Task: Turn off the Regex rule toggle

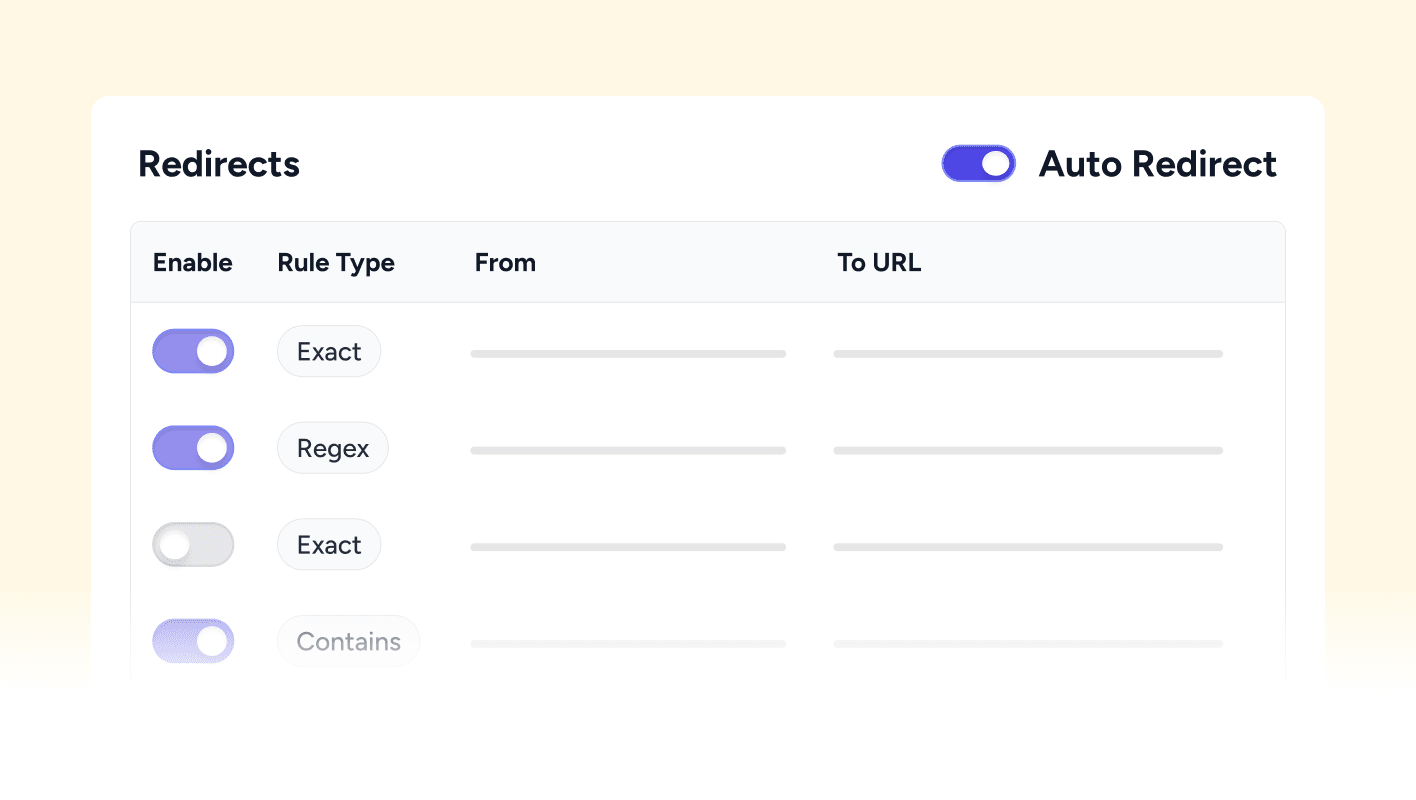Action: [193, 448]
